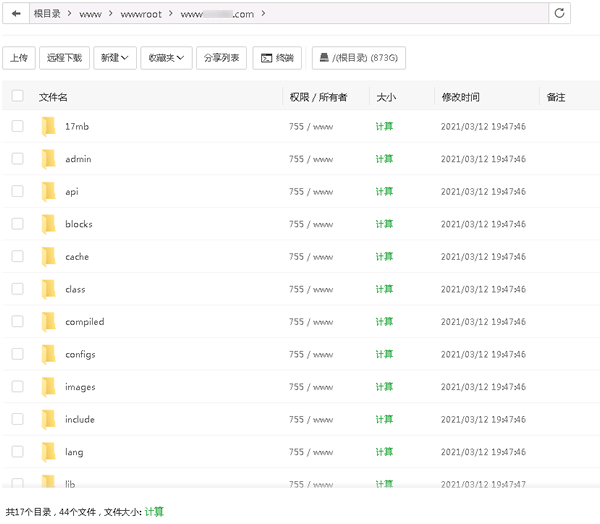
Task: Check the cache row checkbox
Action: click(x=17, y=256)
